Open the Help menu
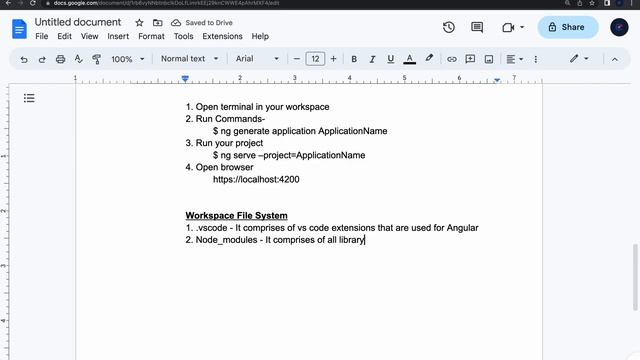640x360 pixels. pos(260,36)
